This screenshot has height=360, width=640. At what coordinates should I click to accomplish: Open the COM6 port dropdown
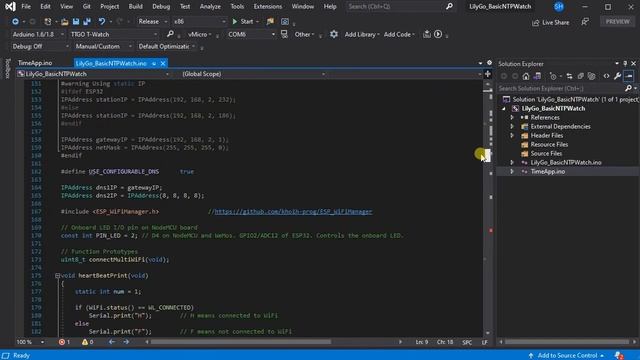pos(251,34)
